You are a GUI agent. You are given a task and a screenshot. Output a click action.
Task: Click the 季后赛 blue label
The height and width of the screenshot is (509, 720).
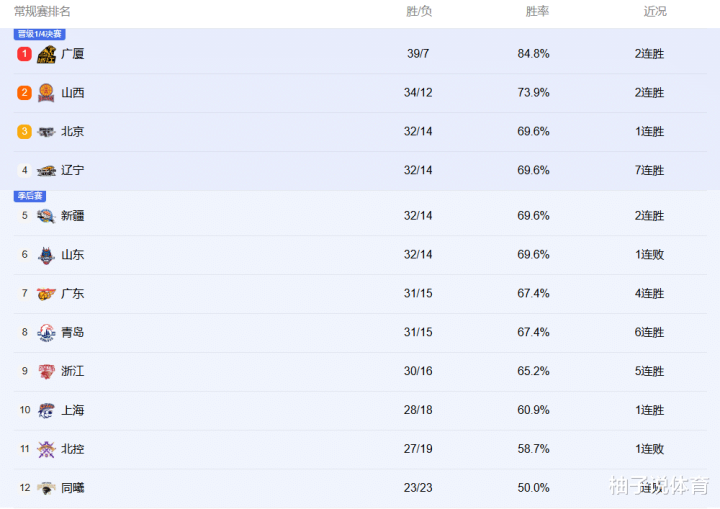[30, 196]
